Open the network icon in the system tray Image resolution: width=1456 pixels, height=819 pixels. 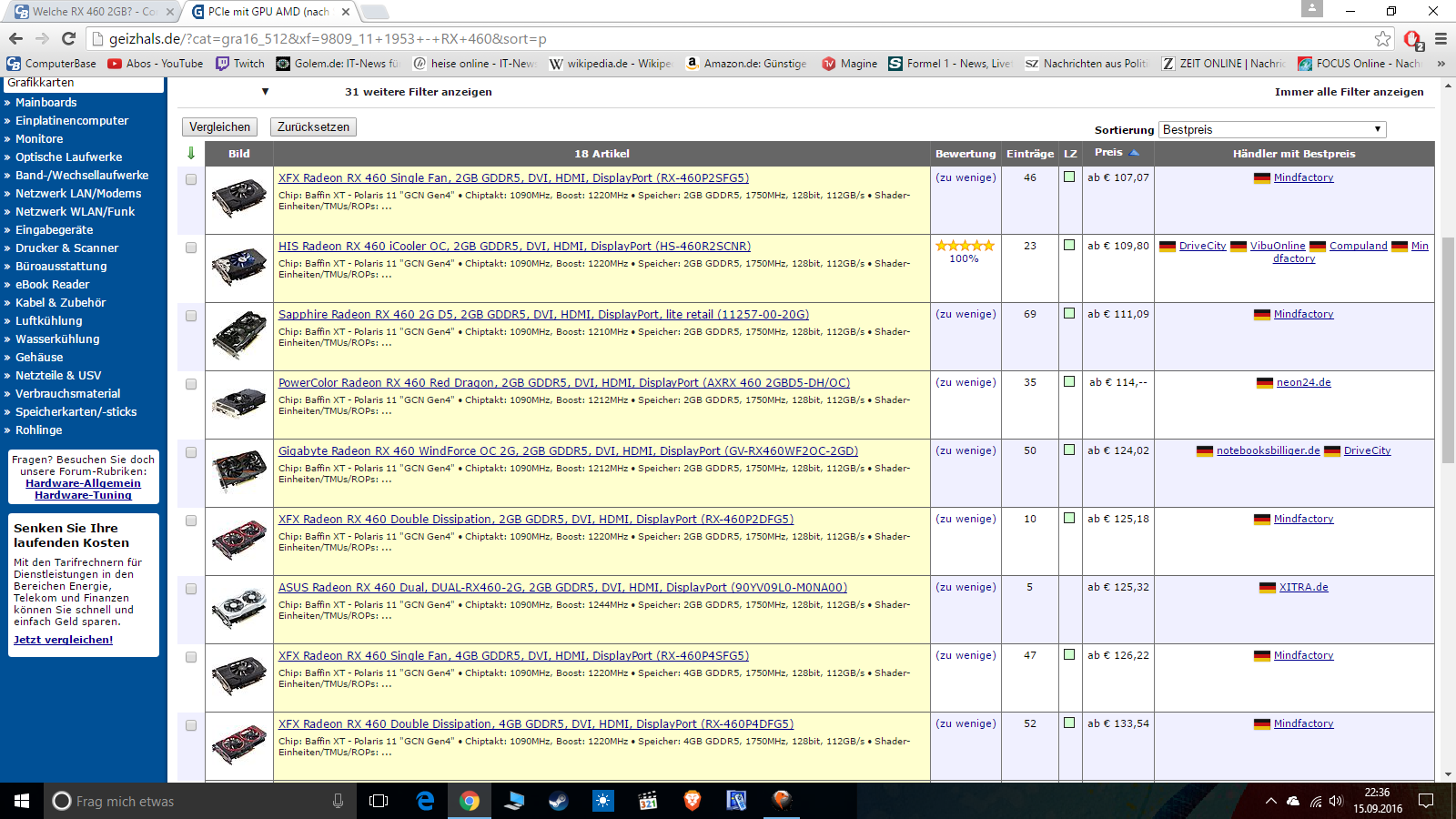tap(1315, 802)
